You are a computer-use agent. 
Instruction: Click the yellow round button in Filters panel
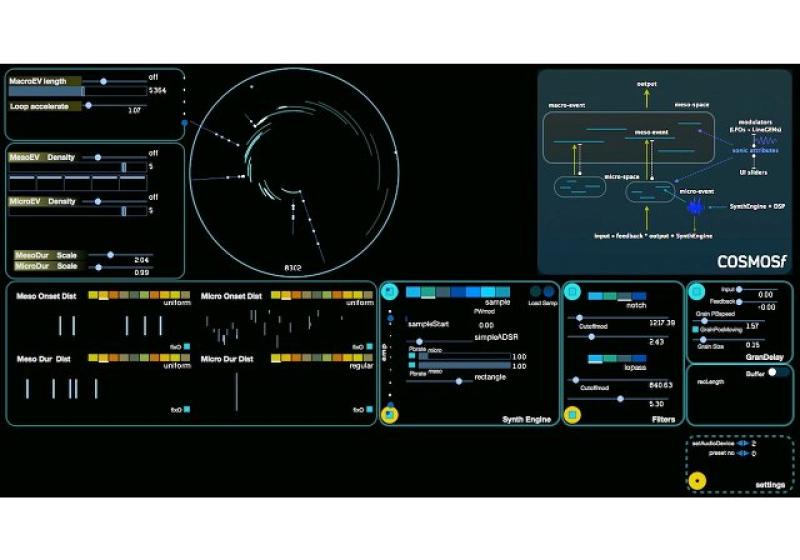pos(572,415)
